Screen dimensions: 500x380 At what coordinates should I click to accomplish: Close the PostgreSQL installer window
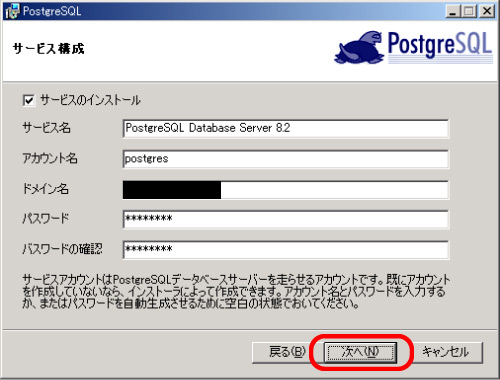(487, 11)
